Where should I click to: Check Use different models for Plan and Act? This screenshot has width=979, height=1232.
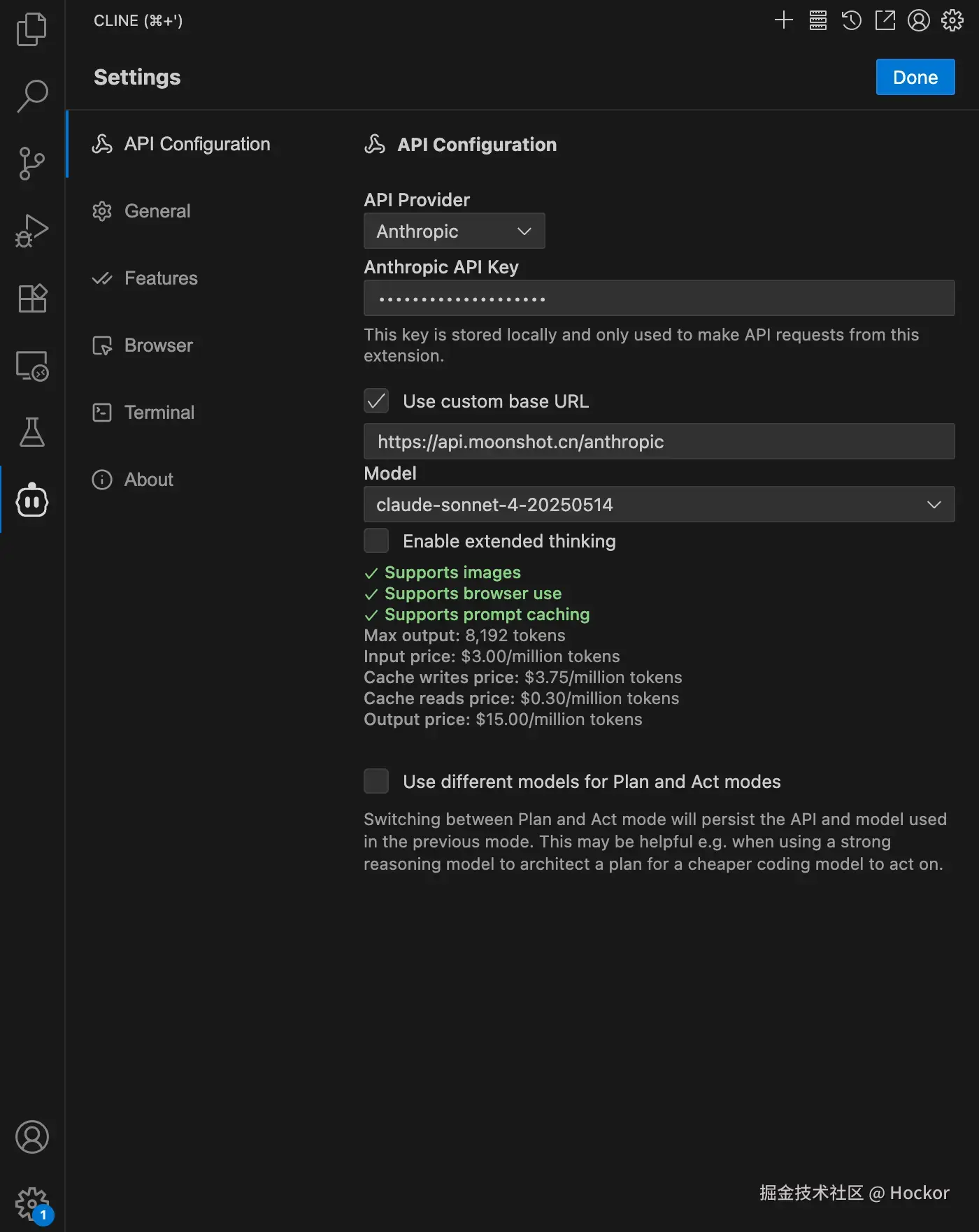(x=376, y=782)
